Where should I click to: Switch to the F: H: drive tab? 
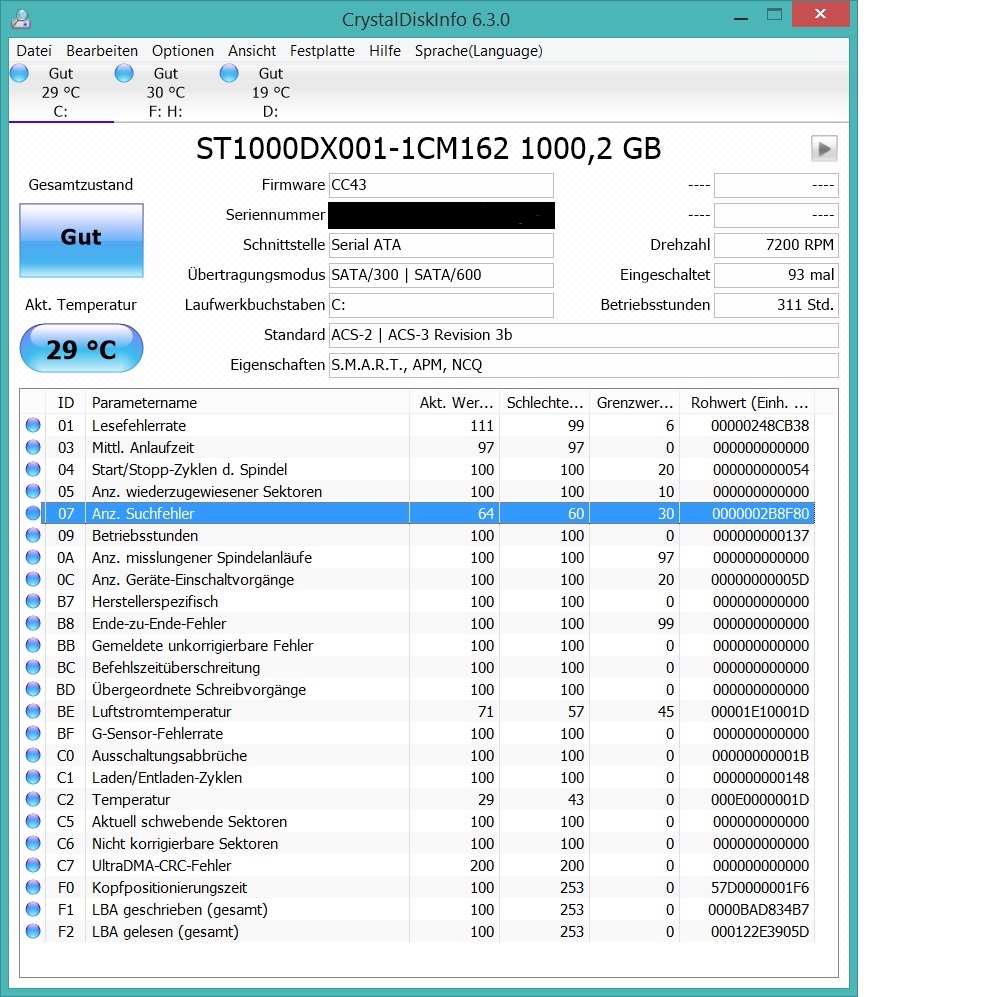tap(166, 92)
